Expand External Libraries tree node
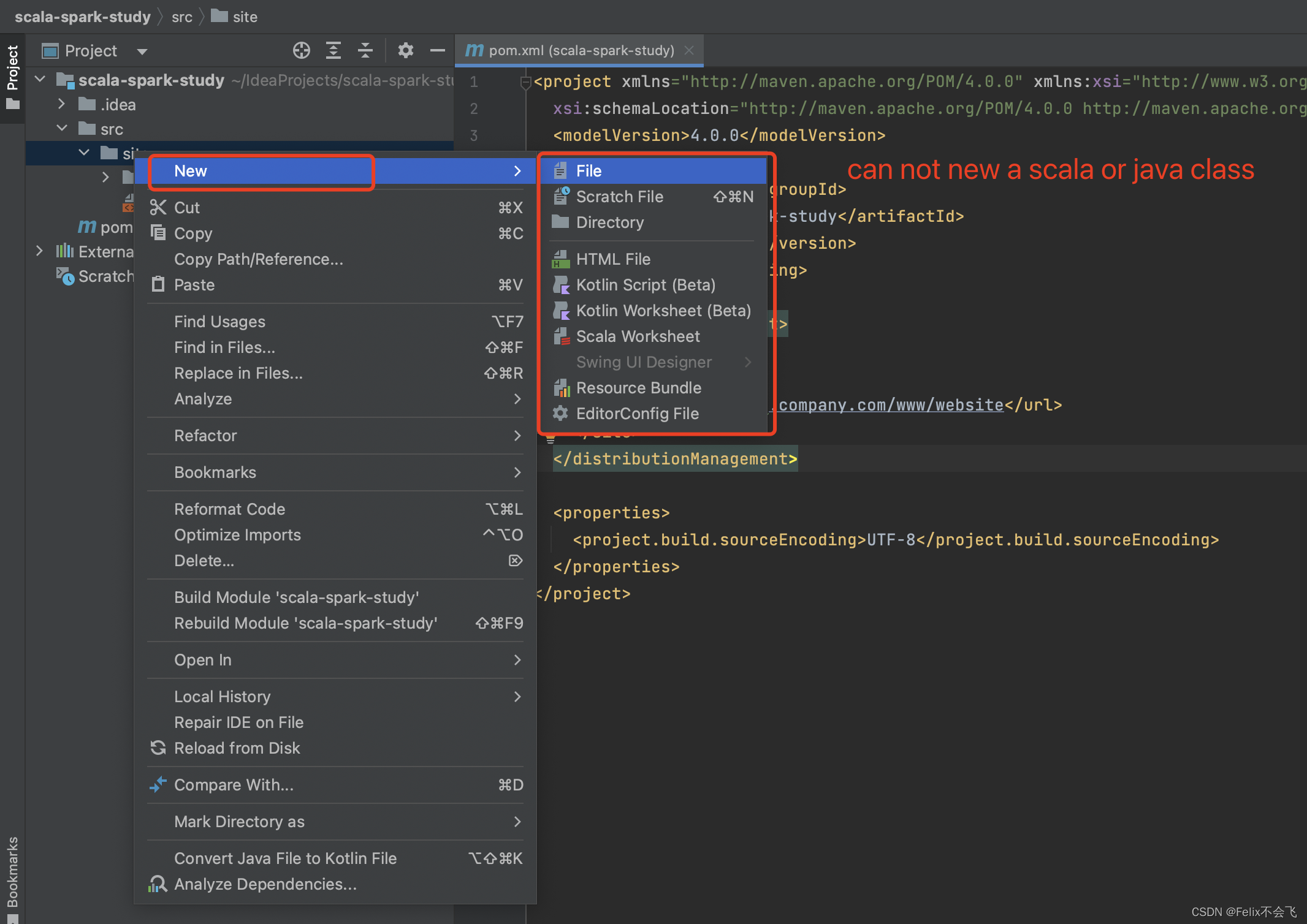The image size is (1307, 924). [39, 251]
